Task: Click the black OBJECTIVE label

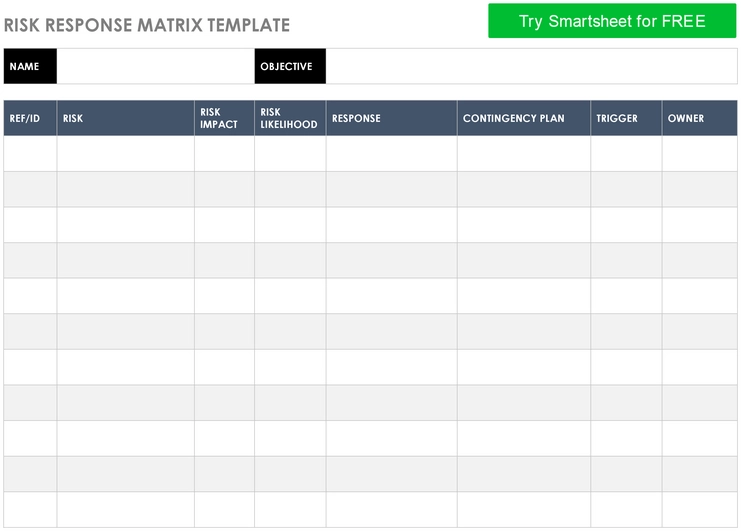Action: point(290,66)
